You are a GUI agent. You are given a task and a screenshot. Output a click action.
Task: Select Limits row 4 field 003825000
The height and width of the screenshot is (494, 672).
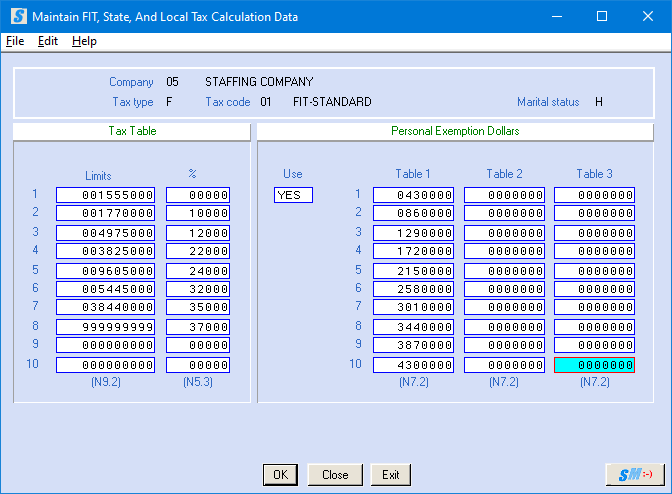pos(105,251)
